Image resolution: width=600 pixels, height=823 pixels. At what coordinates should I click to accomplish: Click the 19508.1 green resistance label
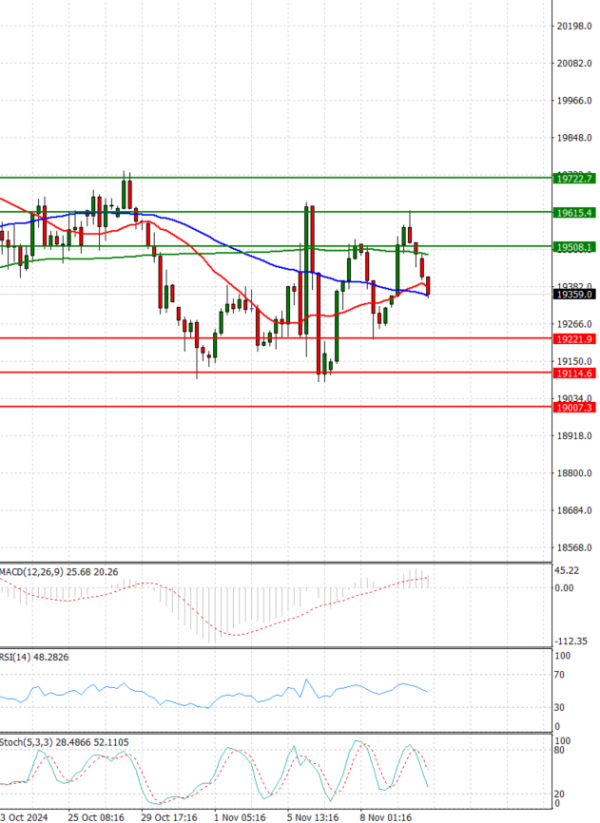[x=575, y=247]
